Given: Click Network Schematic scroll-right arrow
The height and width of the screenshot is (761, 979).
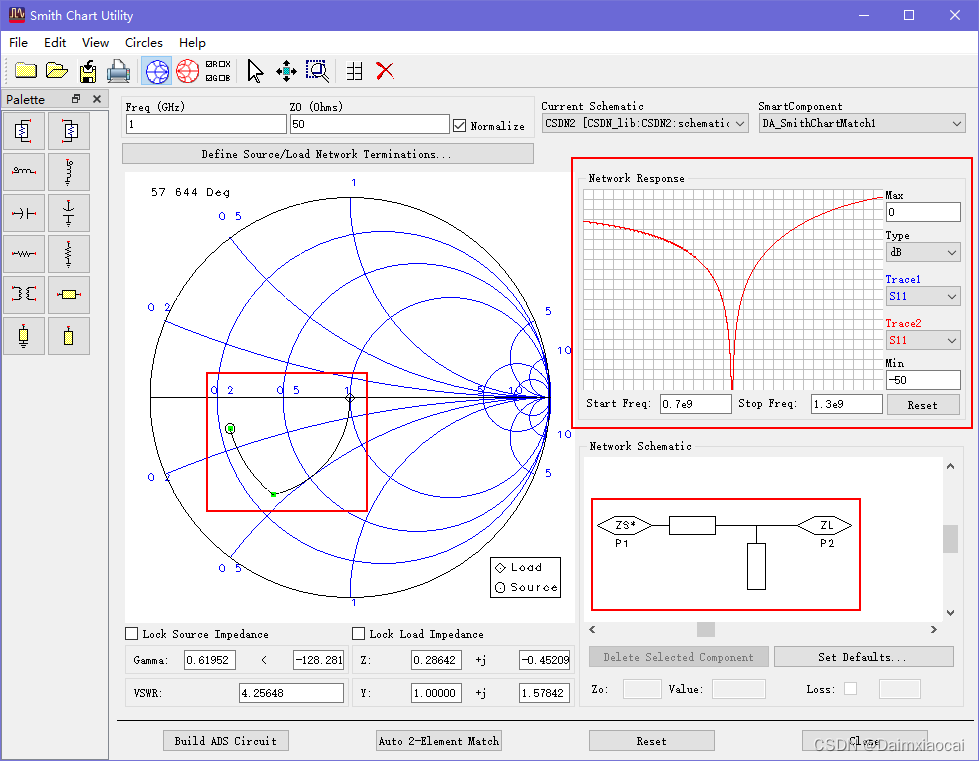Looking at the screenshot, I should coord(933,629).
